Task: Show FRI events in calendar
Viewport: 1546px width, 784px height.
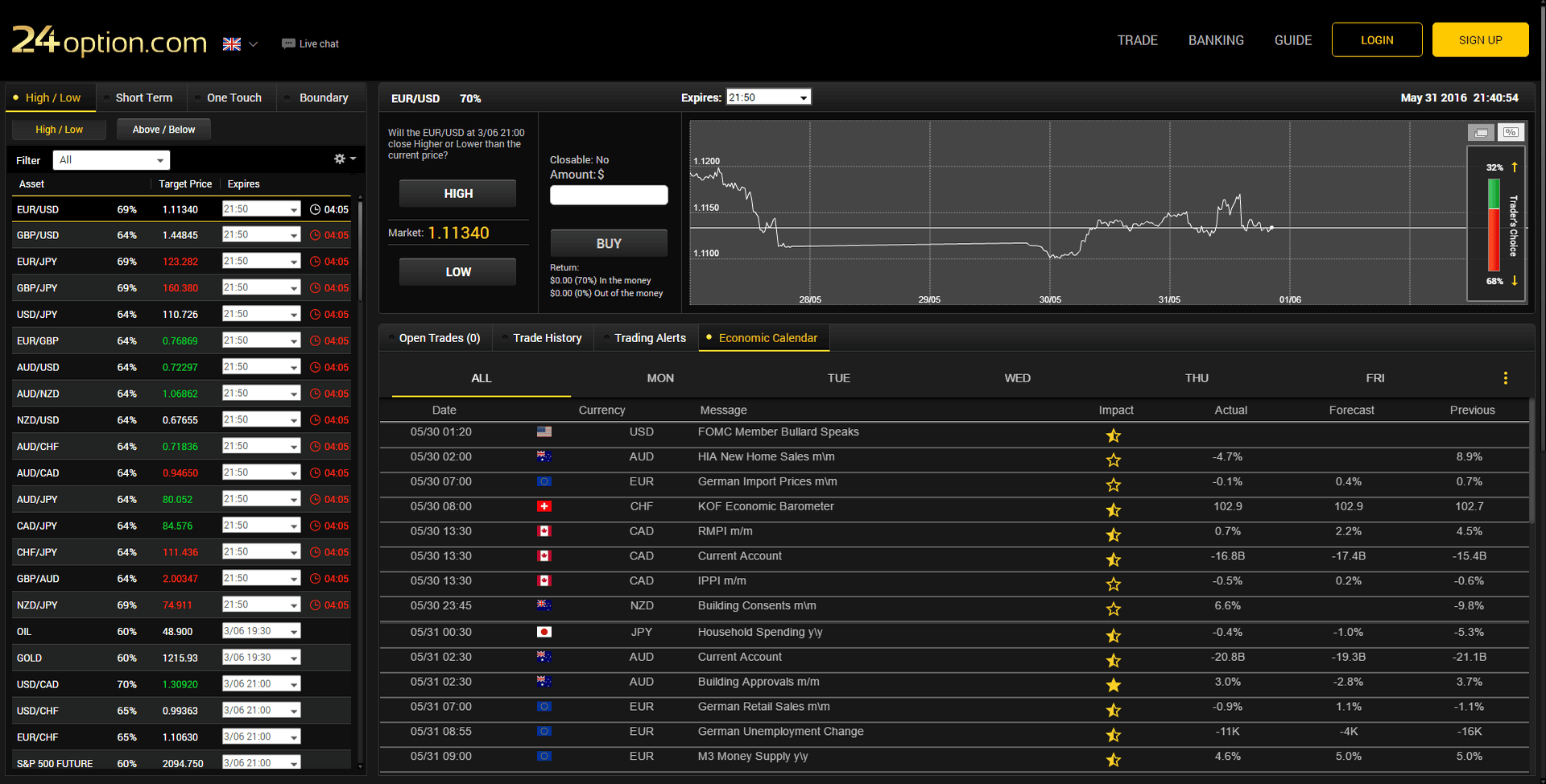Action: coord(1375,378)
